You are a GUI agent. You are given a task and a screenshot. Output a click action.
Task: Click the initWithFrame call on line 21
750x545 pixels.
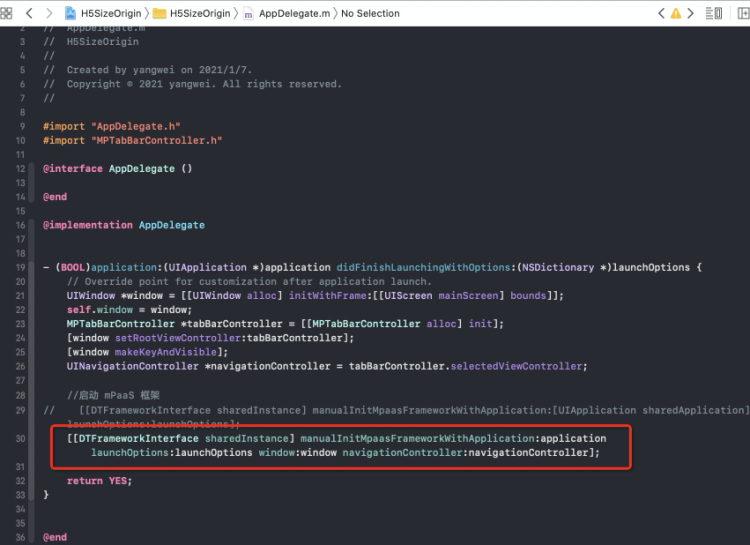[x=328, y=296]
